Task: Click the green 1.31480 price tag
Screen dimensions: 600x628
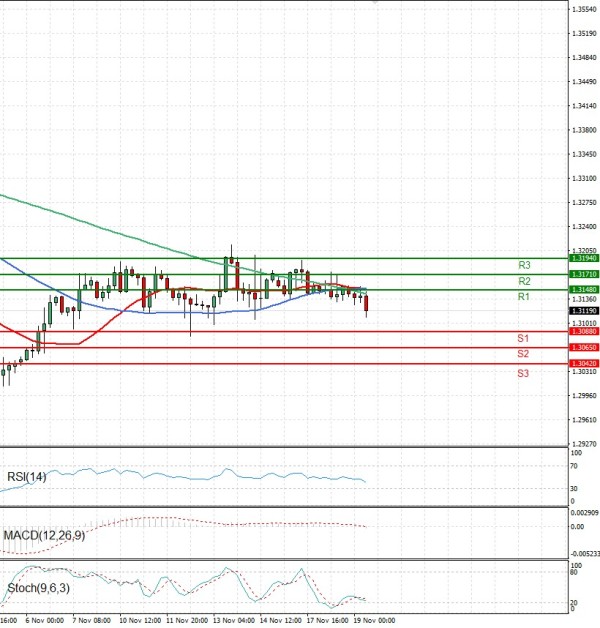Action: point(584,290)
